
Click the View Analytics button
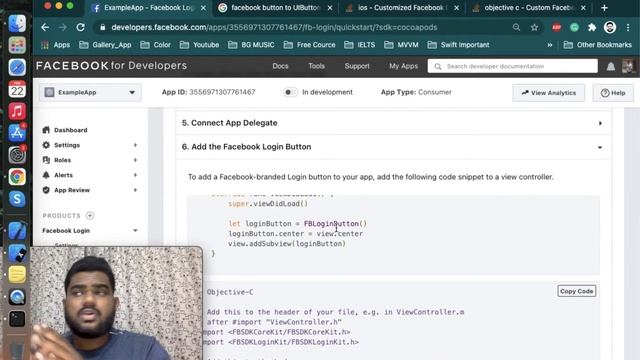[549, 93]
